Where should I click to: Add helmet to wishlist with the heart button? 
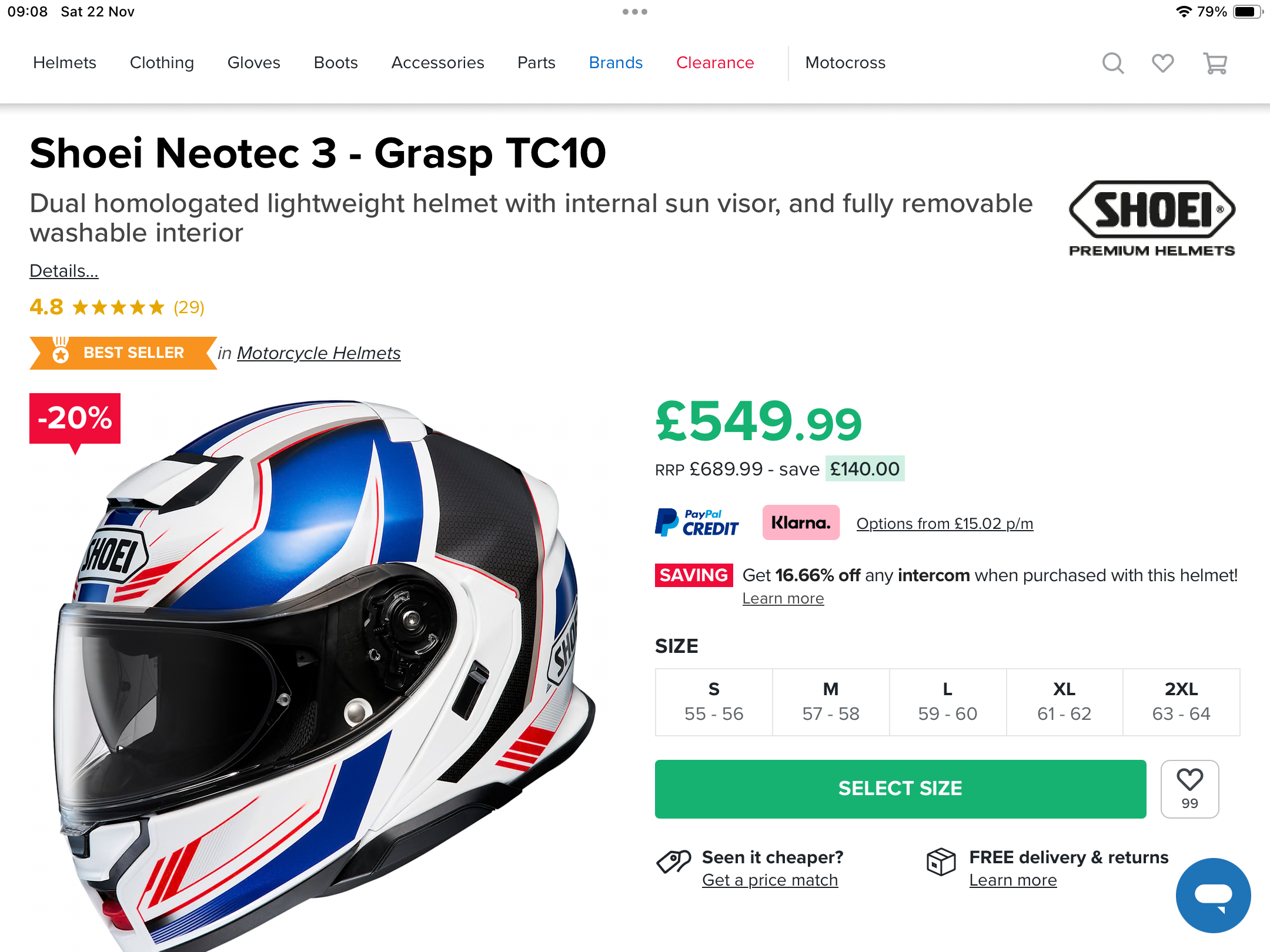tap(1189, 789)
